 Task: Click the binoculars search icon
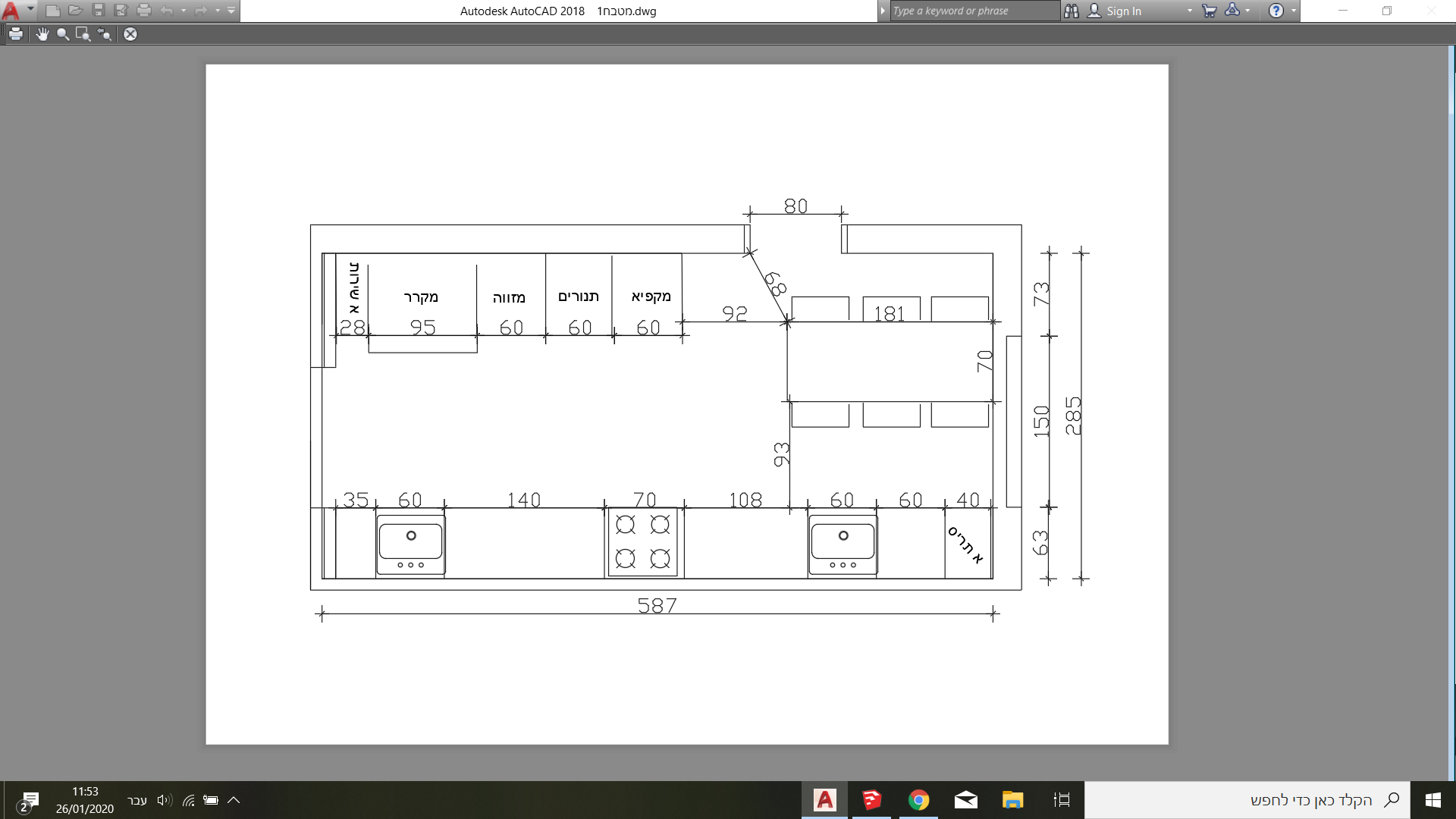click(x=1071, y=11)
